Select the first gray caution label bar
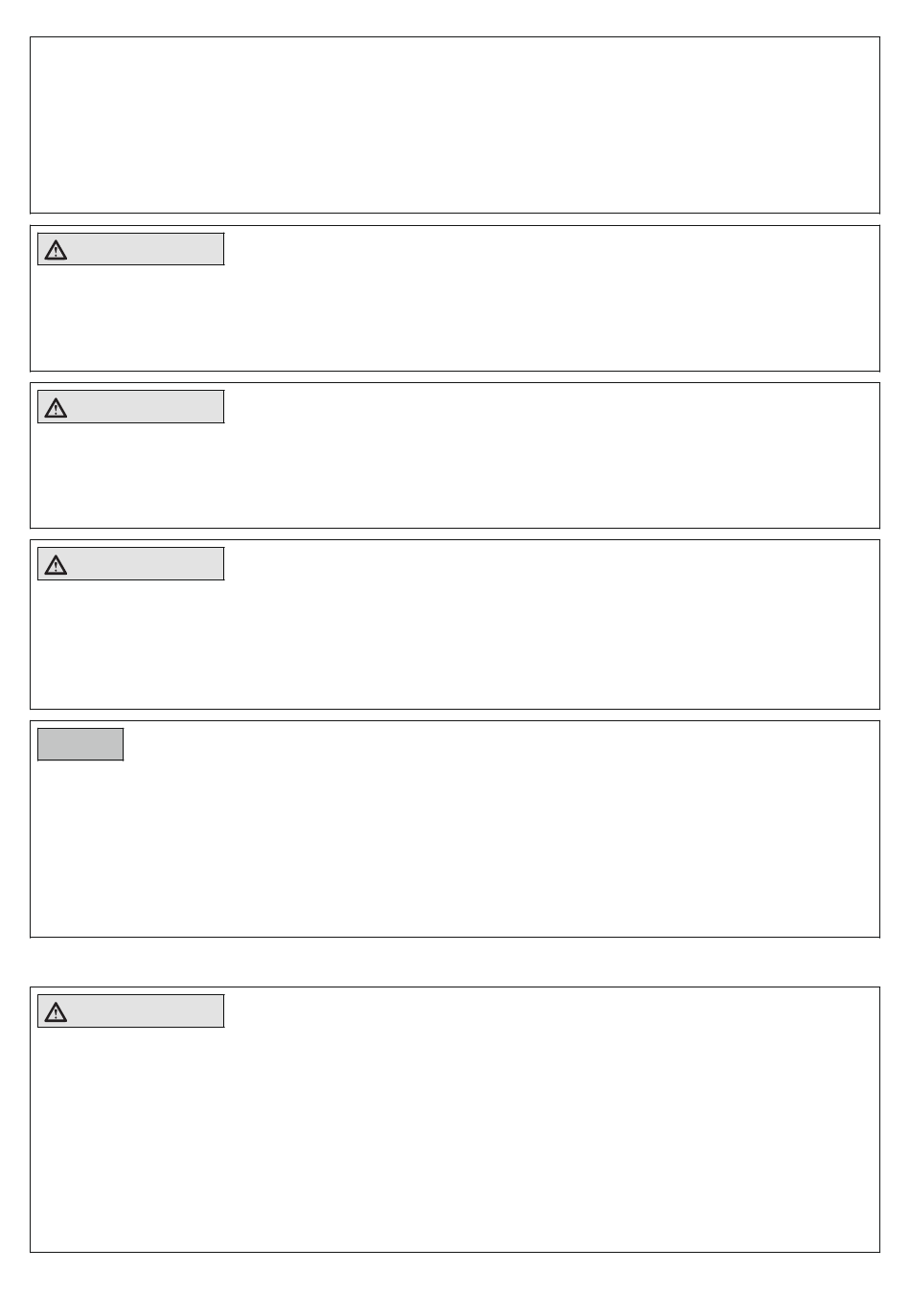The width and height of the screenshot is (910, 1316). [x=130, y=249]
